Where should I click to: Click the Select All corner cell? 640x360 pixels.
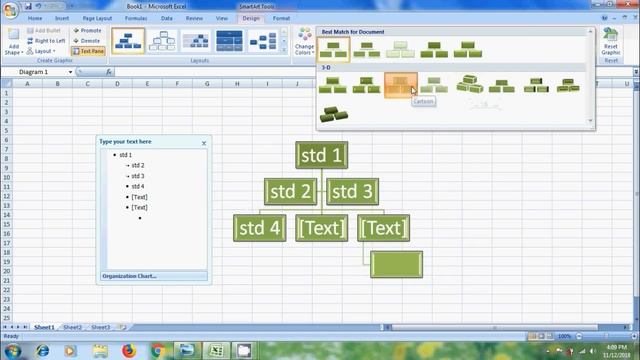[x=7, y=84]
